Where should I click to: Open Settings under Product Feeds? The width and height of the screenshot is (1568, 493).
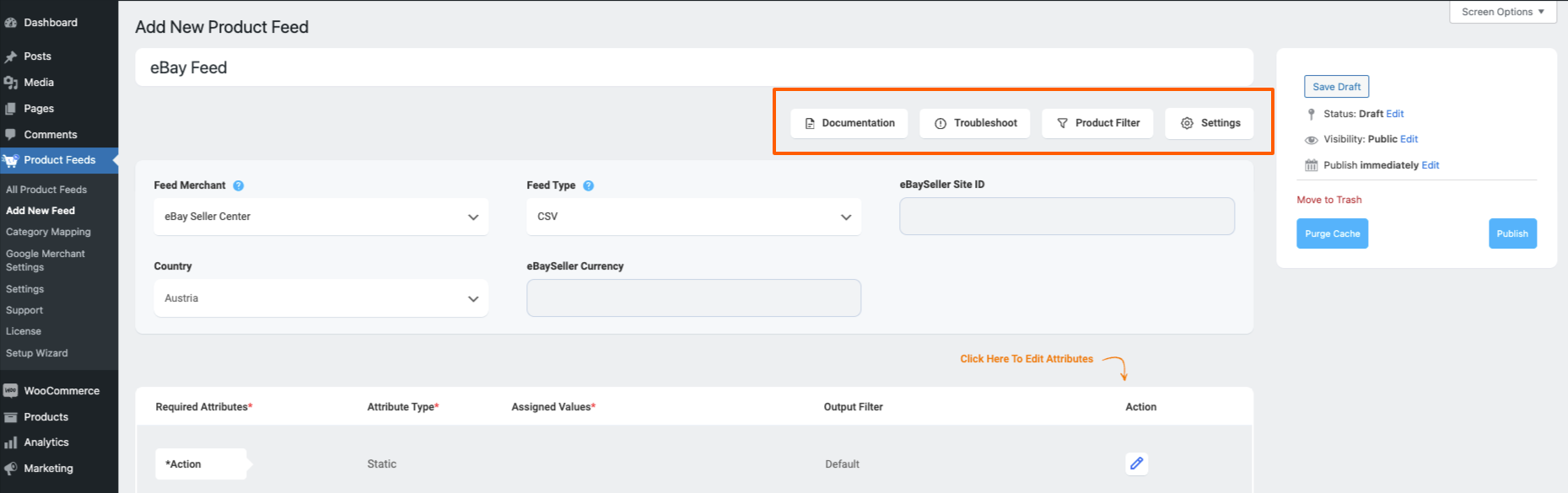click(24, 289)
